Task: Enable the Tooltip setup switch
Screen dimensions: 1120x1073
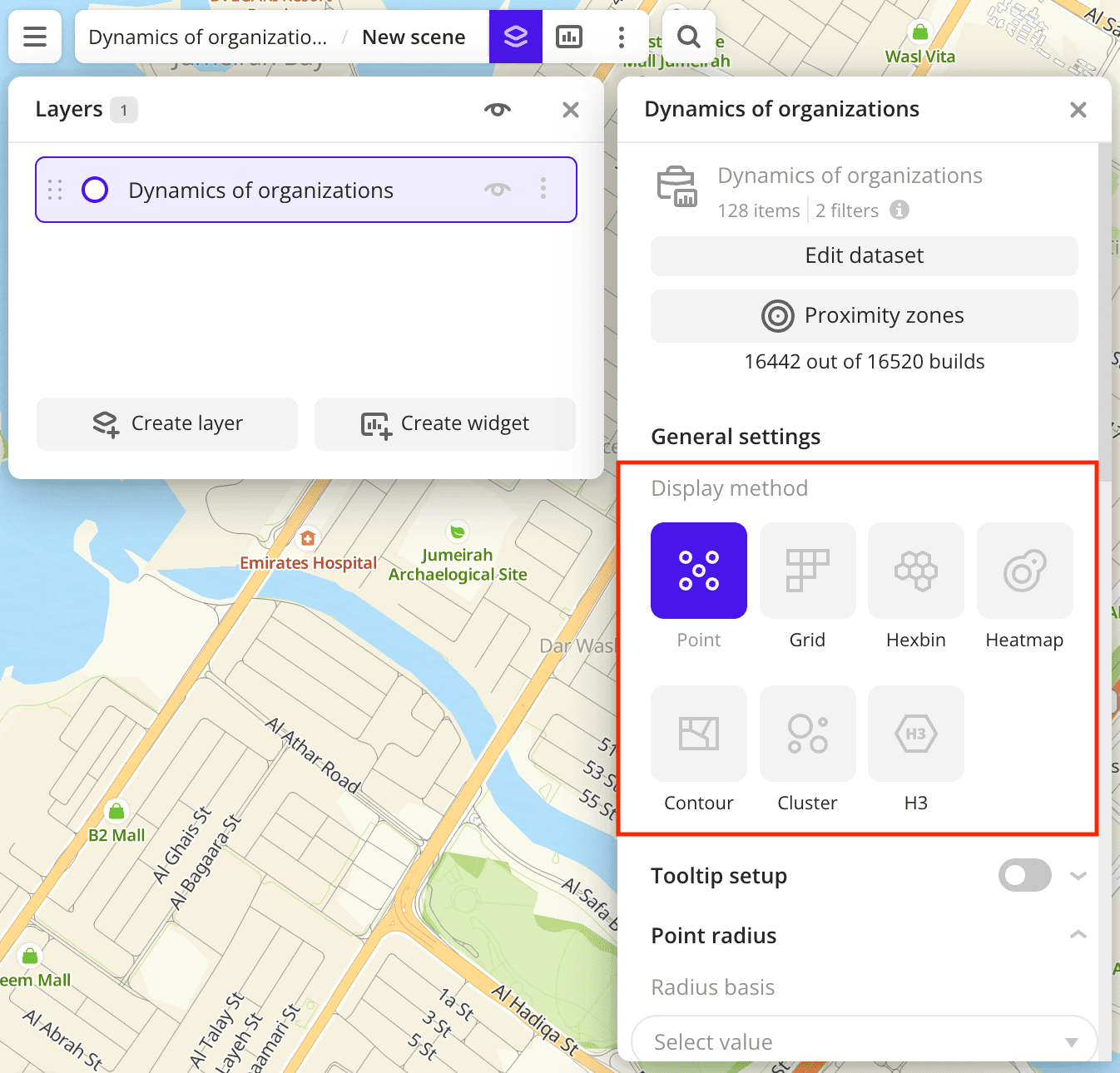Action: (1024, 875)
